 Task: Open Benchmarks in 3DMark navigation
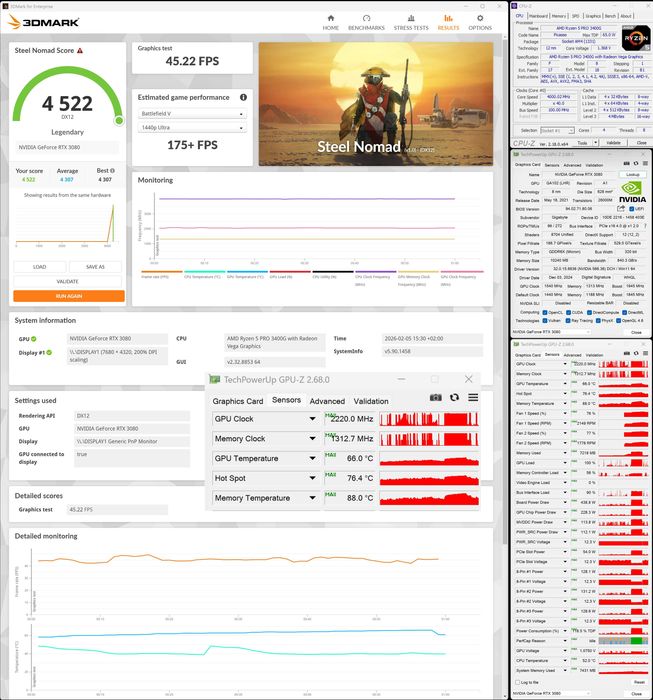pyautogui.click(x=366, y=22)
